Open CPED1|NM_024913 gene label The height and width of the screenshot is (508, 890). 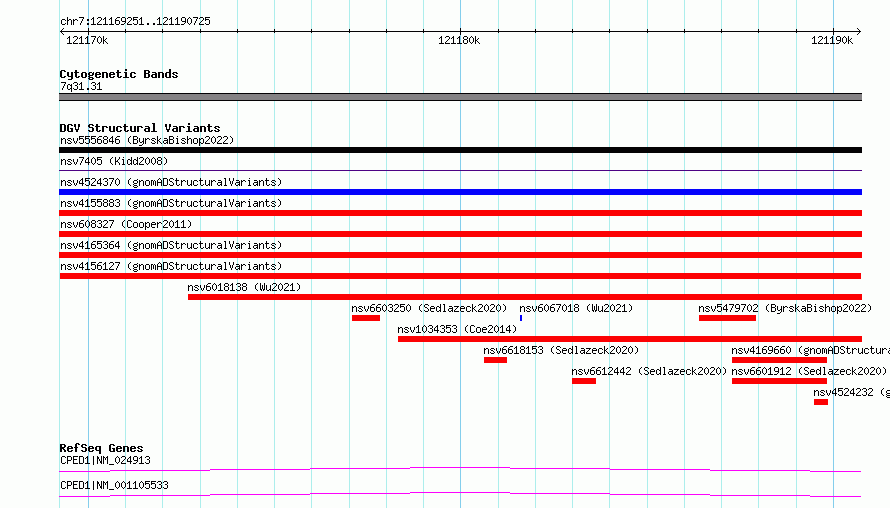click(105, 460)
